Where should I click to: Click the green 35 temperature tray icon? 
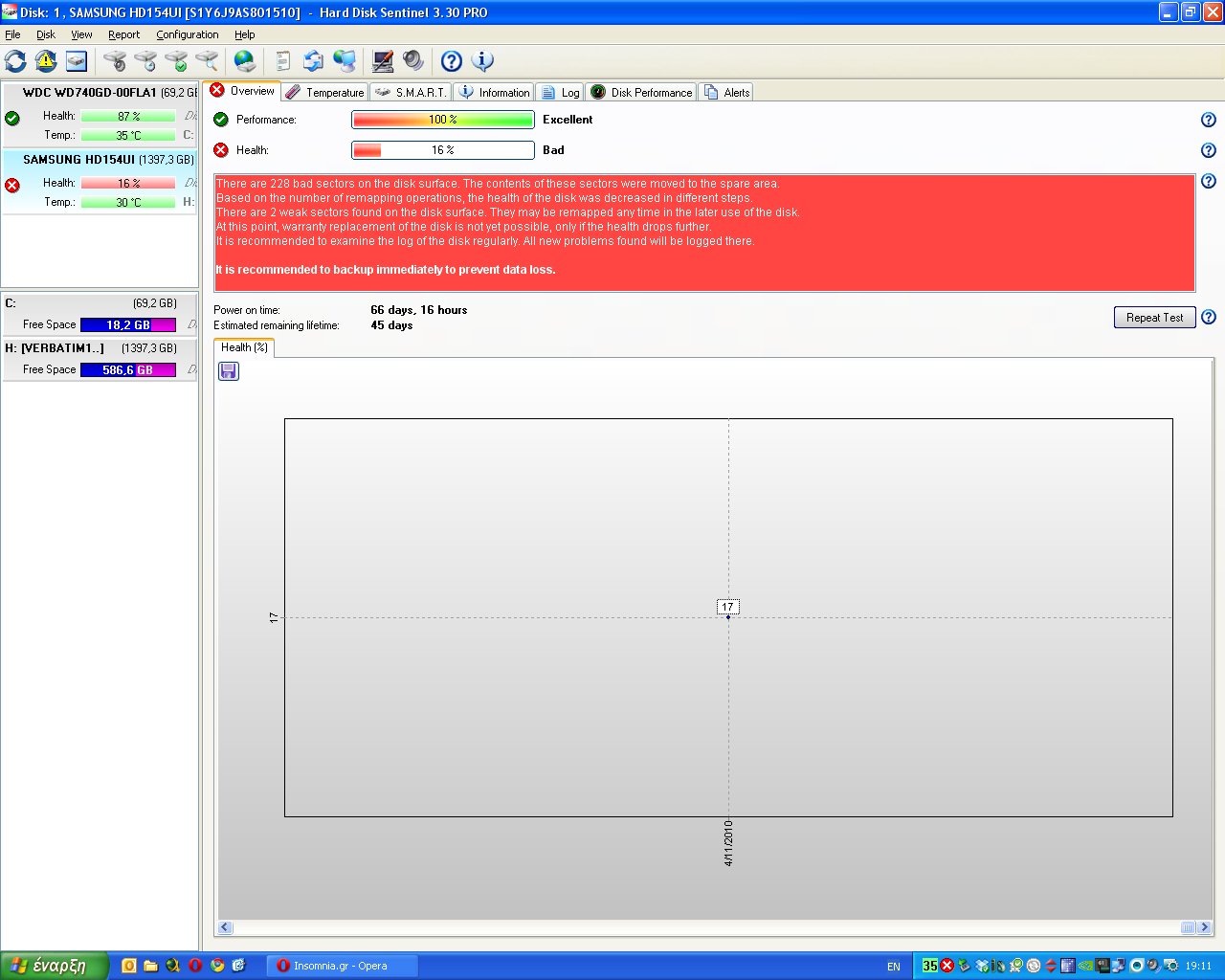(929, 966)
